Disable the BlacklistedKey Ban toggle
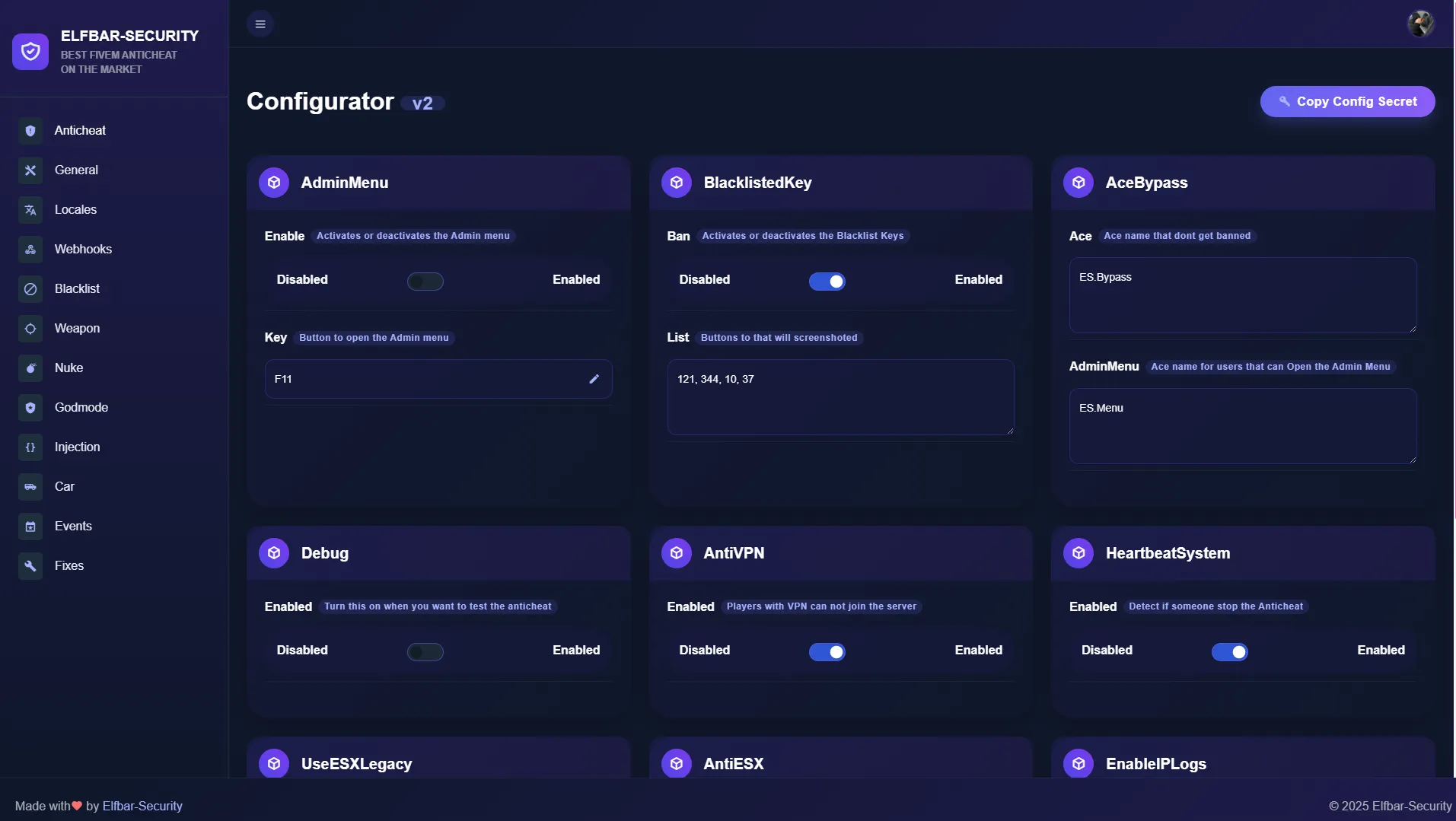1456x821 pixels. coord(829,281)
